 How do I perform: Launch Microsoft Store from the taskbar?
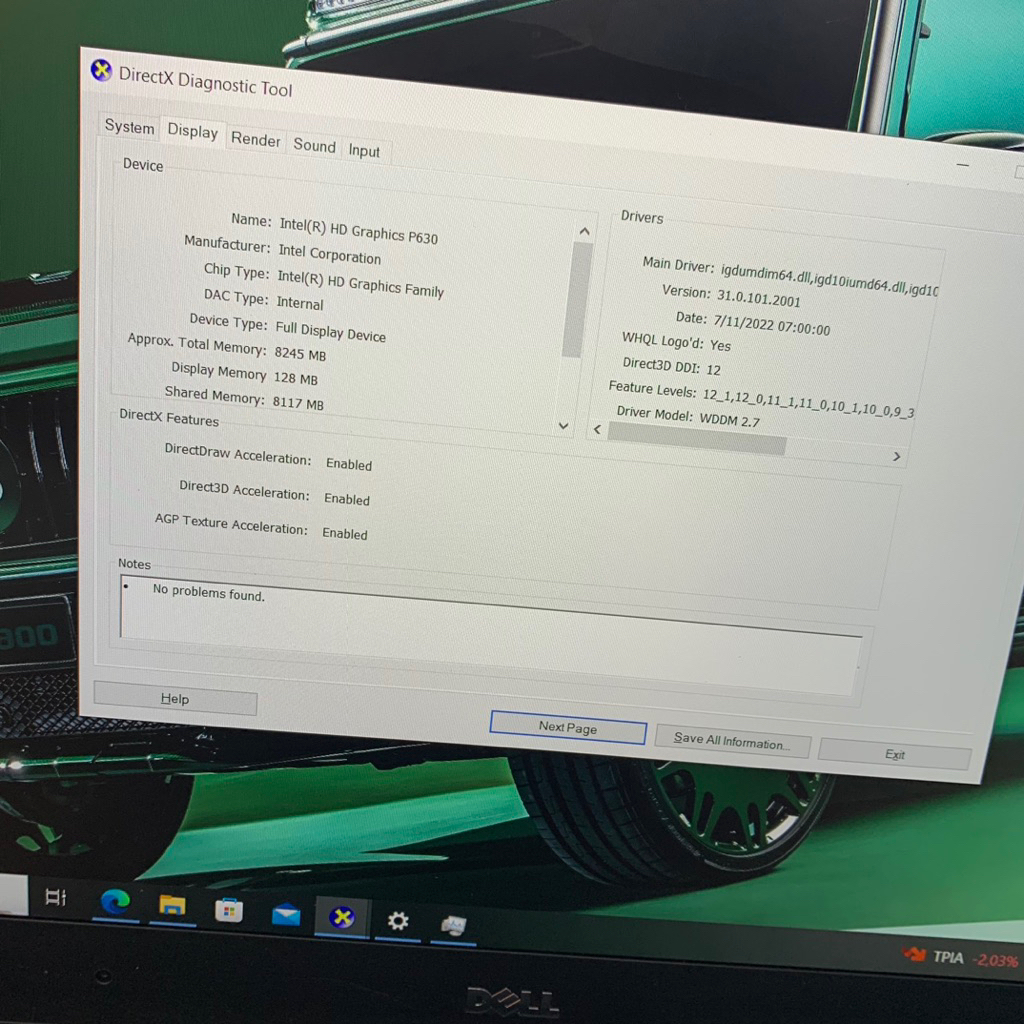229,909
